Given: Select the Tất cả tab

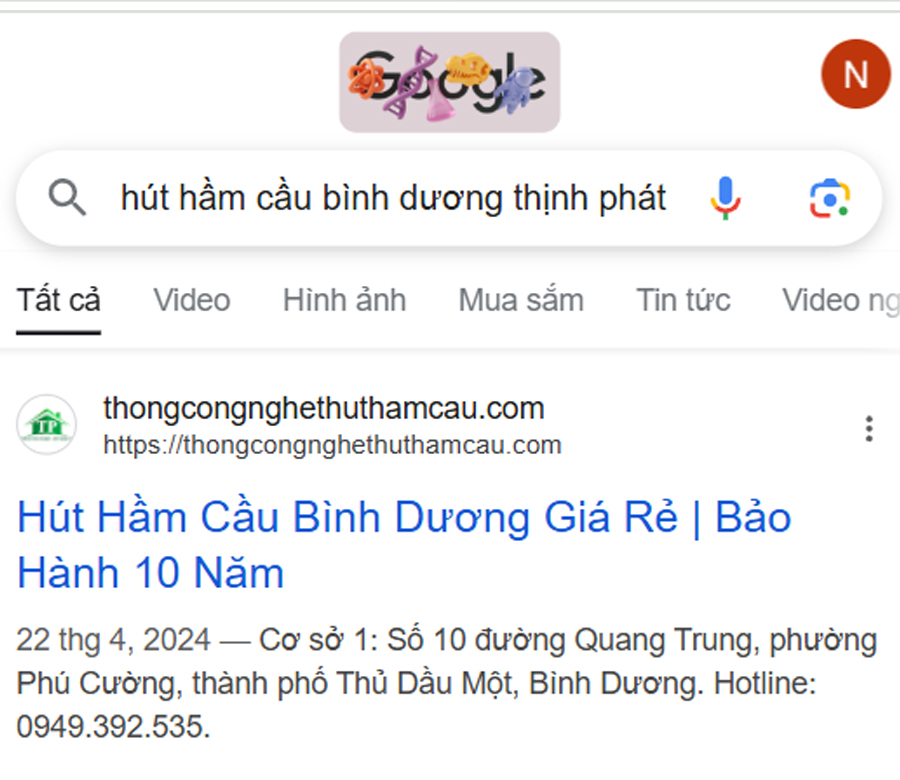Looking at the screenshot, I should pyautogui.click(x=59, y=300).
